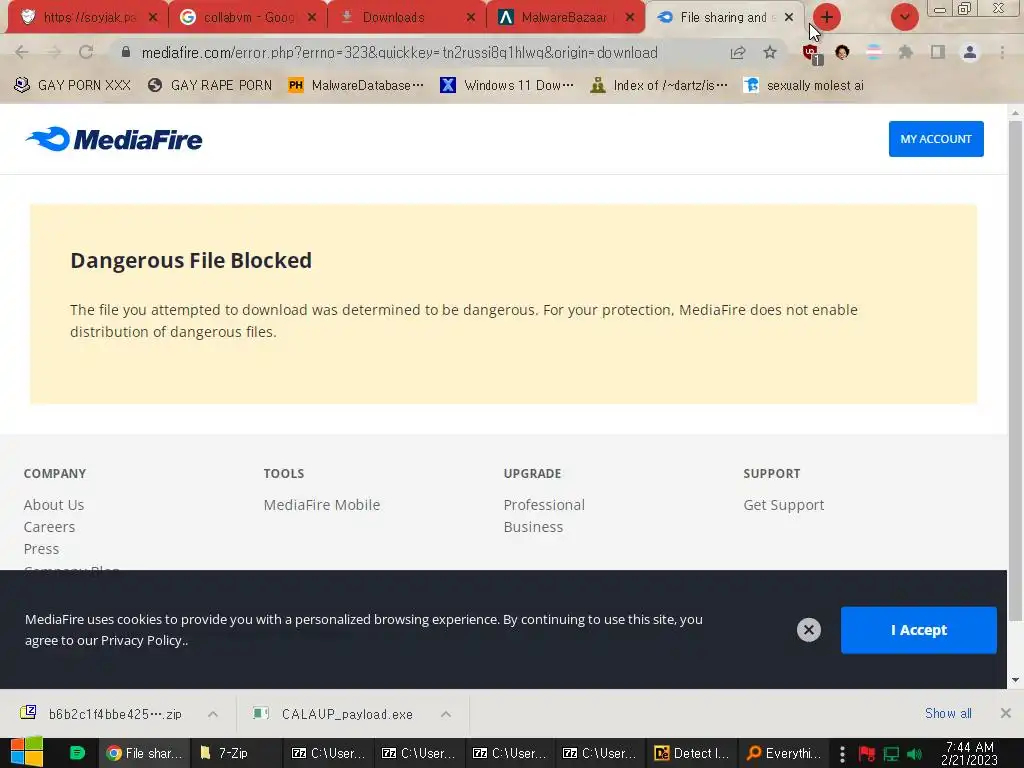This screenshot has width=1024, height=768.
Task: Open Everything search taskbar window
Action: 784,753
